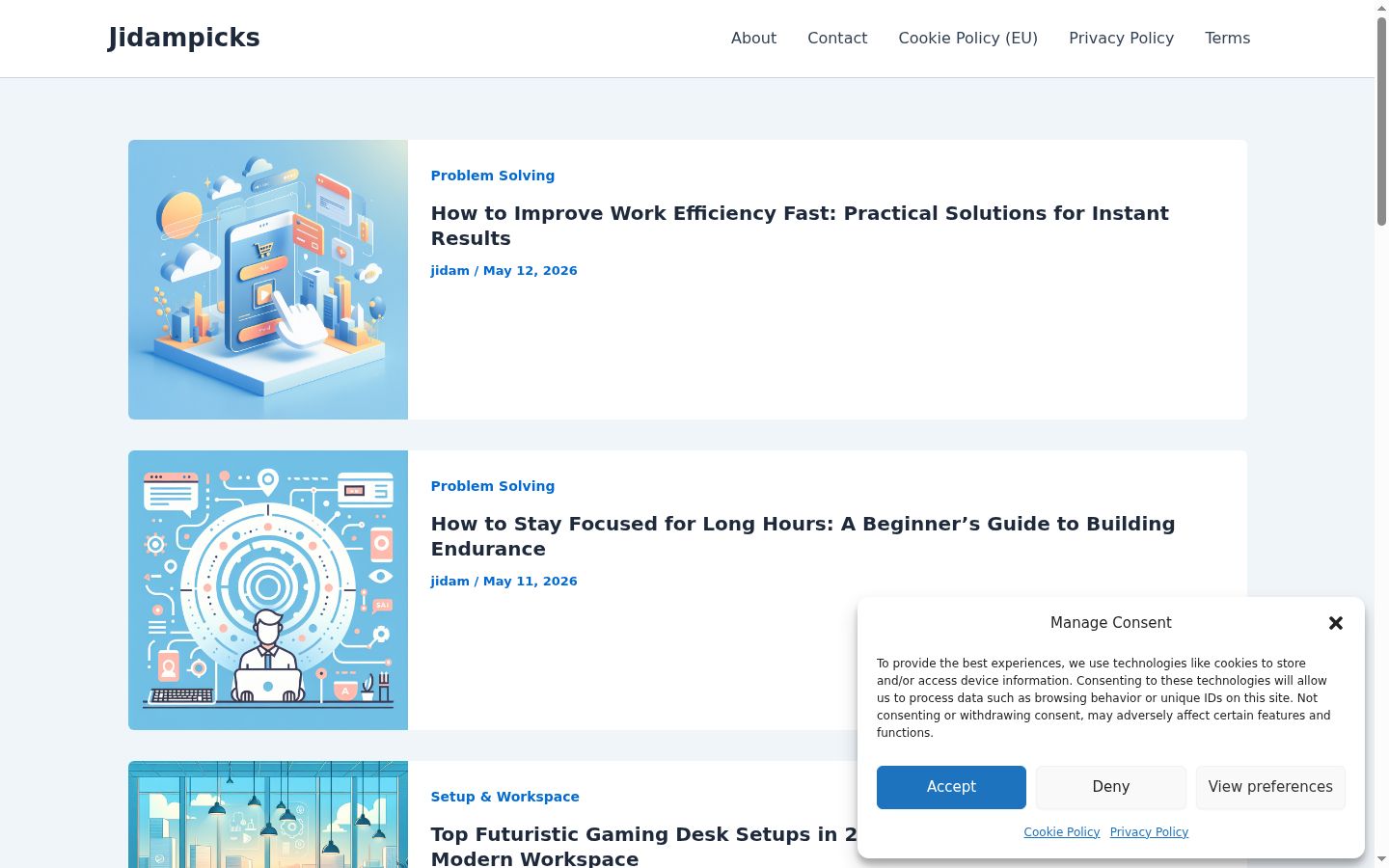This screenshot has width=1389, height=868.
Task: Open the stay focused article thumbnail
Action: (268, 590)
